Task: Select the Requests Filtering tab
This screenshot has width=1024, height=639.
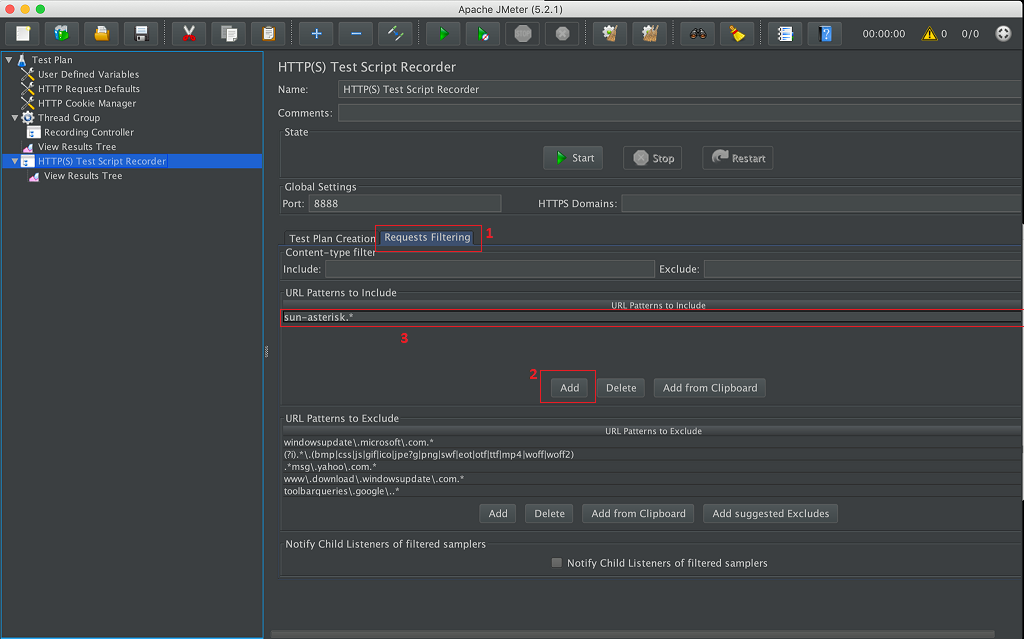Action: pos(427,237)
